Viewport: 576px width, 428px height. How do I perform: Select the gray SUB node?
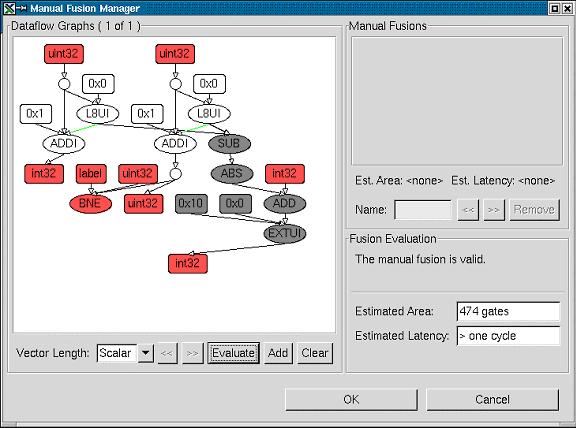point(229,143)
